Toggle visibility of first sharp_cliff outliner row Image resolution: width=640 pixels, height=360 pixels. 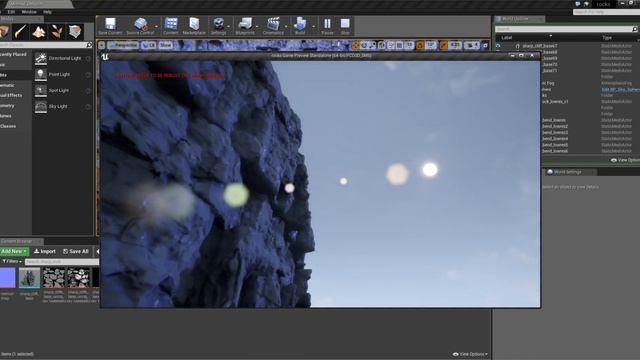pos(498,46)
